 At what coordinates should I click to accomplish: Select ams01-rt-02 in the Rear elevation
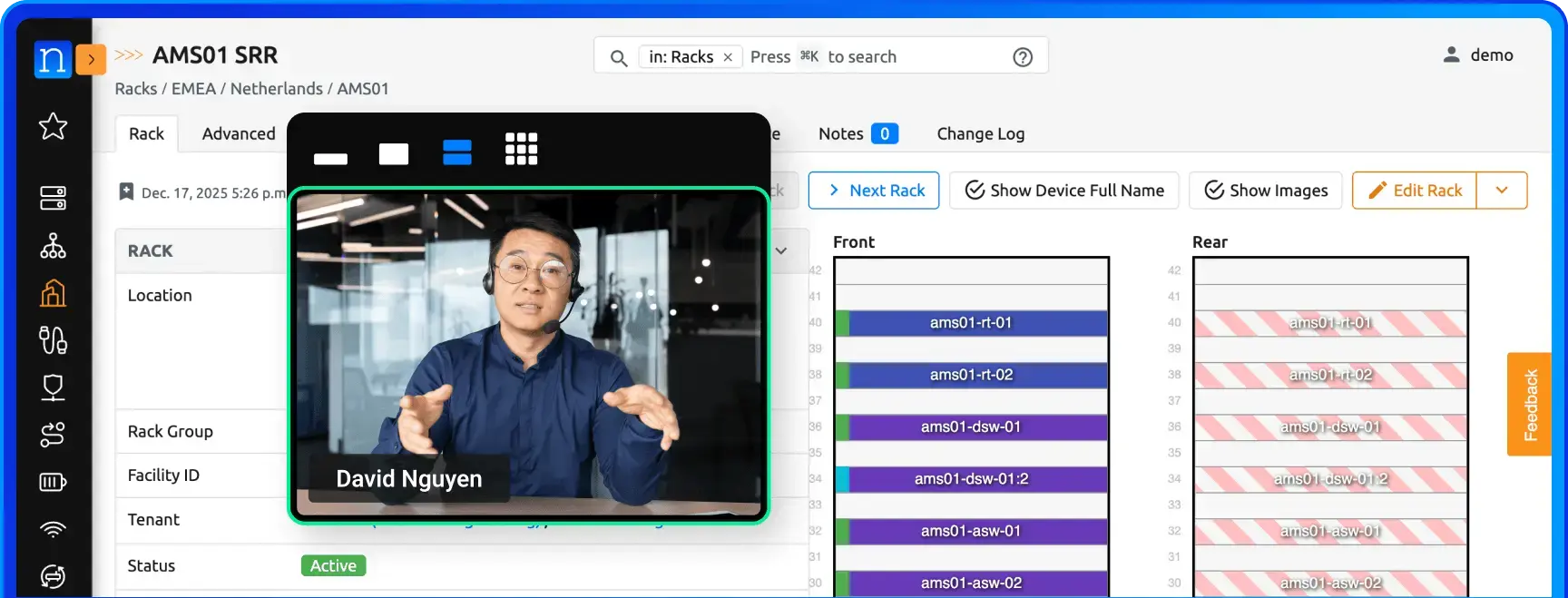coord(1330,375)
